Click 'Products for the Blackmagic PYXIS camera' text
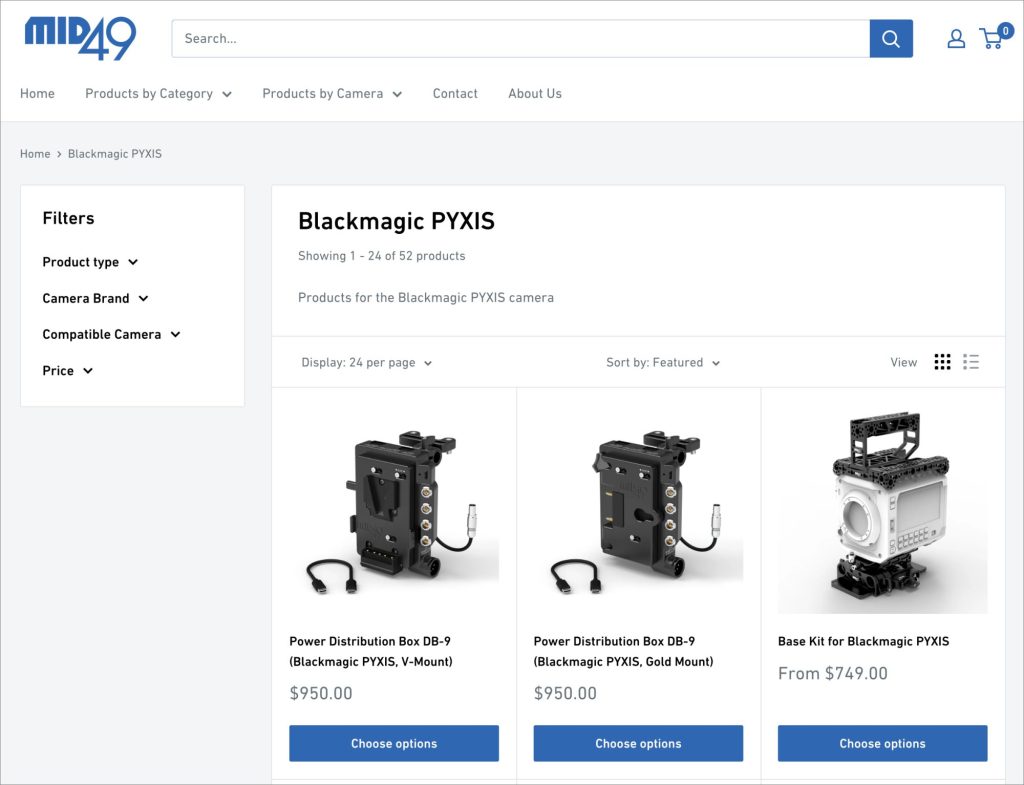 point(426,298)
